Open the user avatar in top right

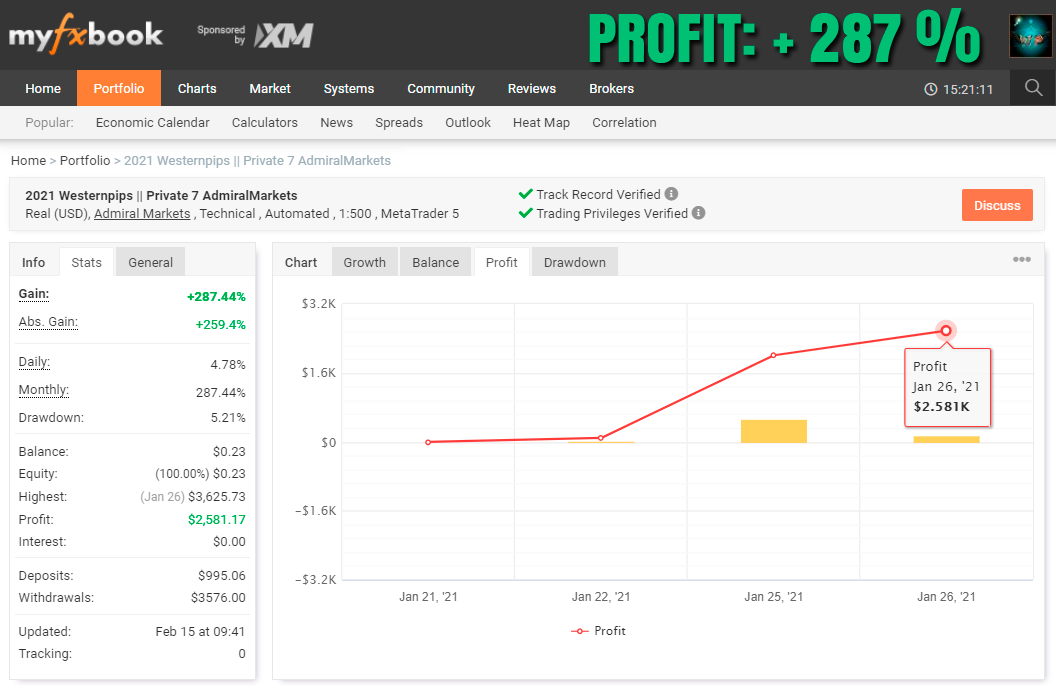(1029, 36)
